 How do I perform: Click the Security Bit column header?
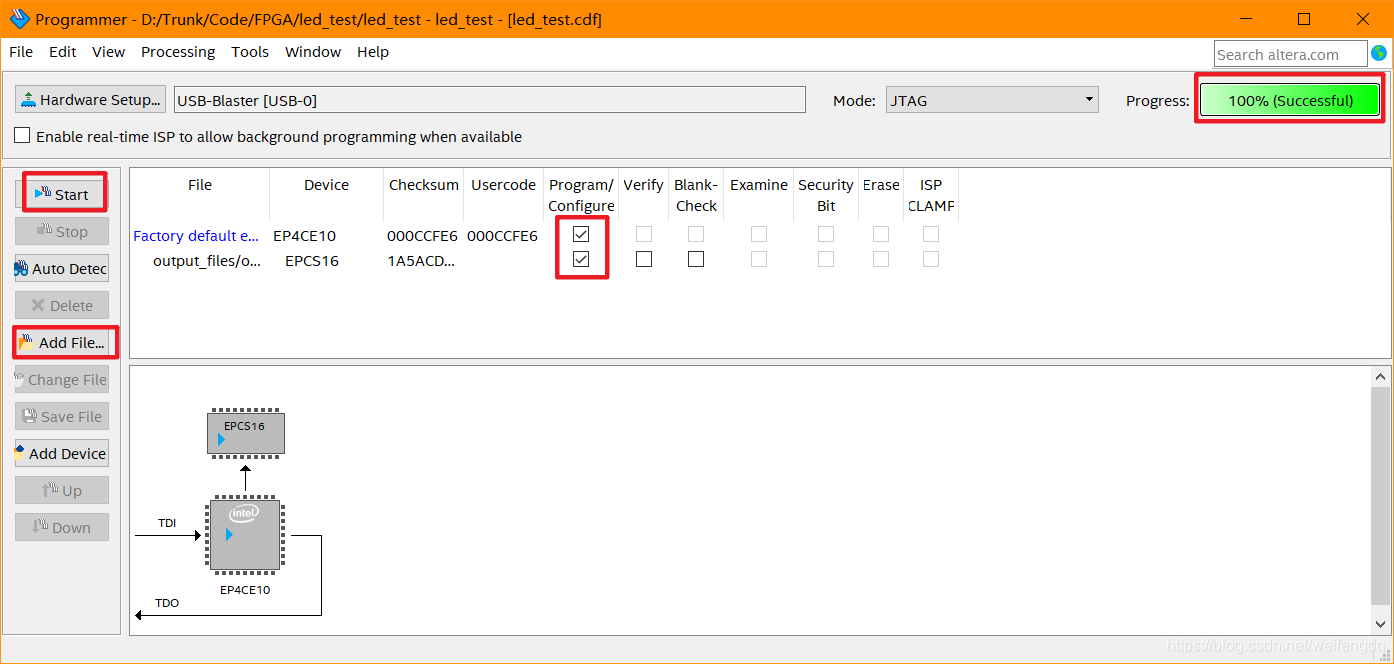tap(826, 195)
